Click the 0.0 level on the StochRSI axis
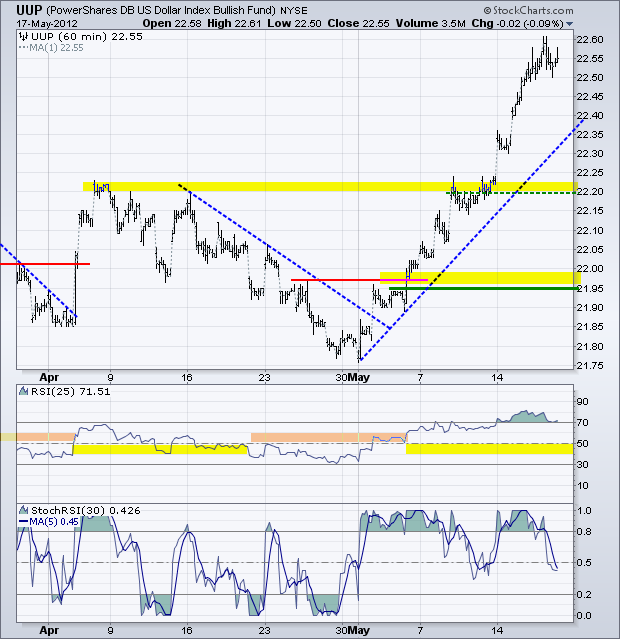The image size is (620, 639). pos(584,616)
